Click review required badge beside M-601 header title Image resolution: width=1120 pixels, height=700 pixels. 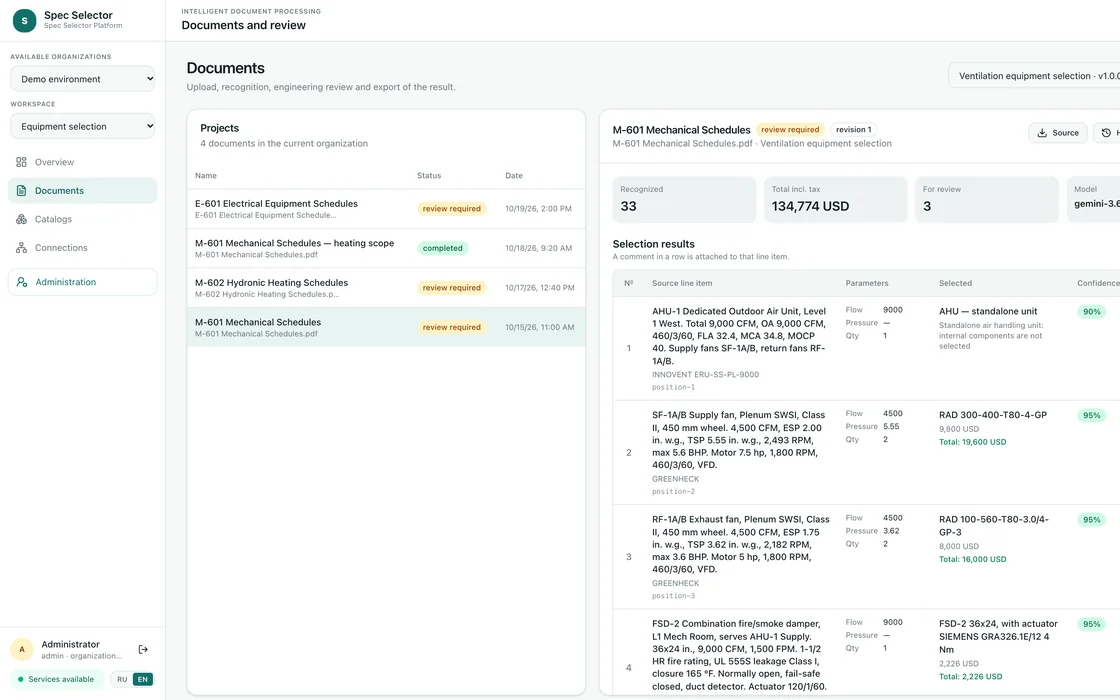click(790, 130)
